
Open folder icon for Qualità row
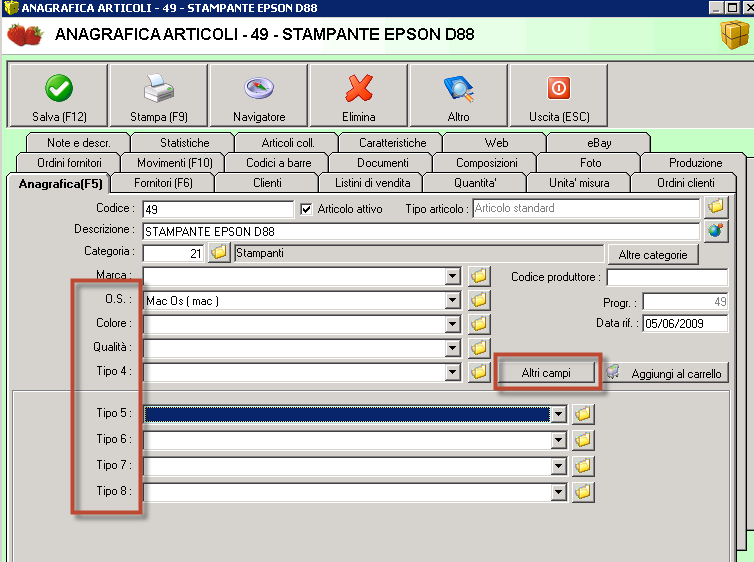click(479, 348)
